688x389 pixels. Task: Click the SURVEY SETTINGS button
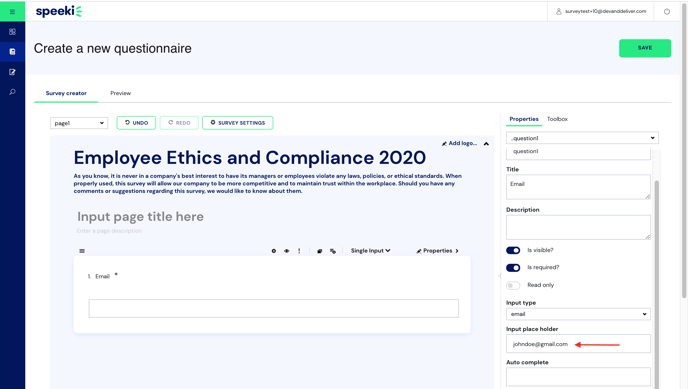[x=237, y=123]
